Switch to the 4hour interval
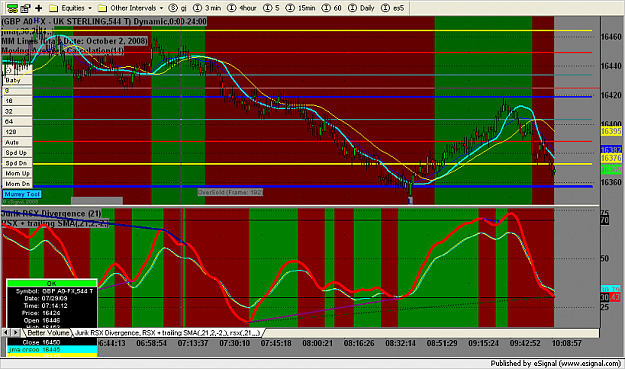 click(x=242, y=8)
